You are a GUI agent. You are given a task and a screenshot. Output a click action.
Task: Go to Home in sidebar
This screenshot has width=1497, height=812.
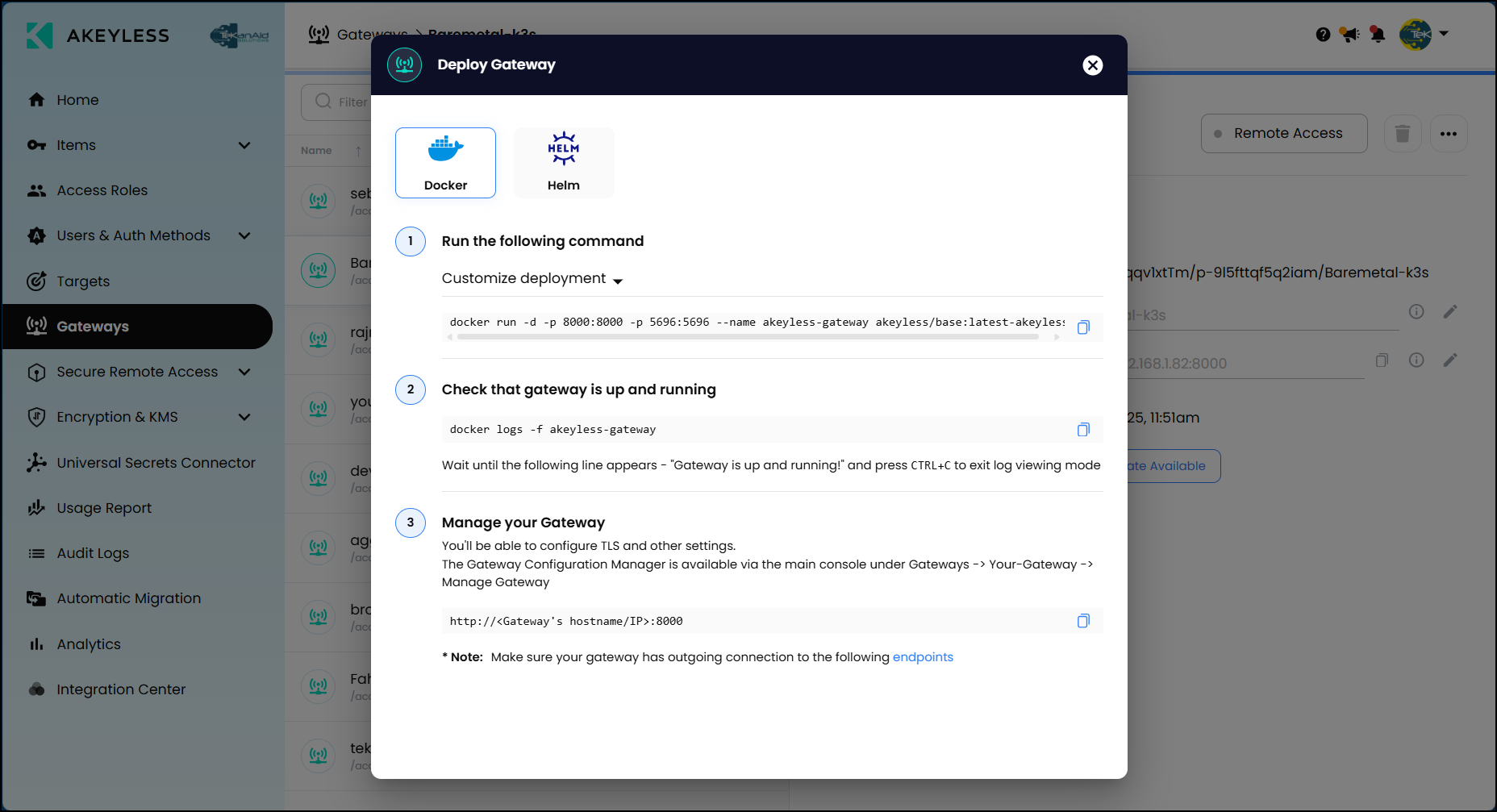point(77,100)
